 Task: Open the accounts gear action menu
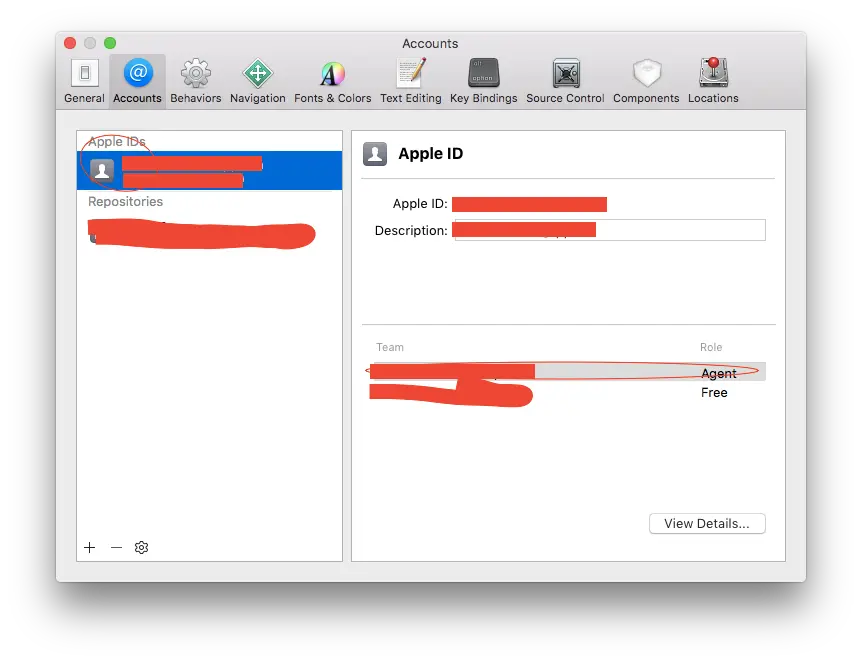tap(141, 548)
